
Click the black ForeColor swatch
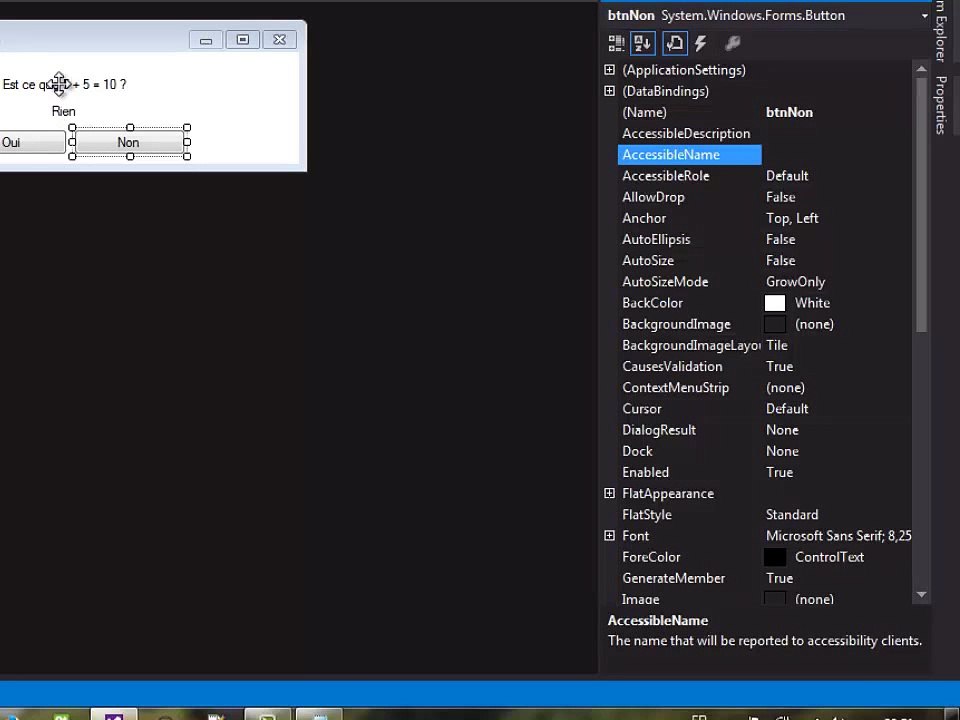pos(774,557)
